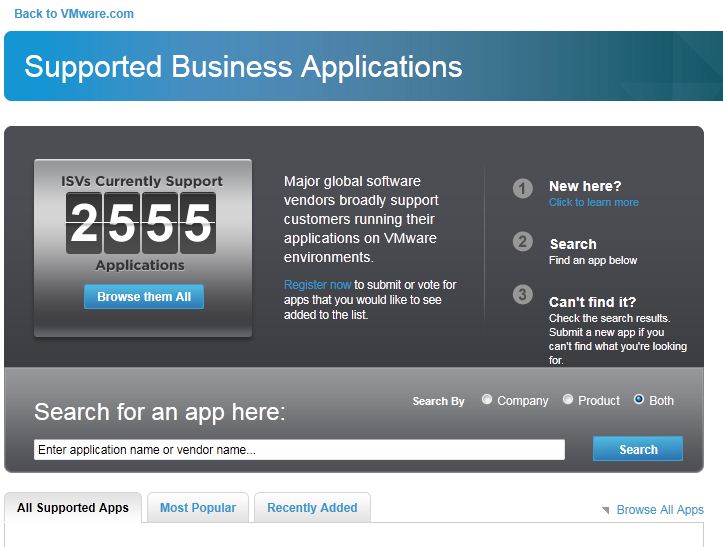Switch to the Recently Added tab
This screenshot has height=547, width=723.
point(312,508)
